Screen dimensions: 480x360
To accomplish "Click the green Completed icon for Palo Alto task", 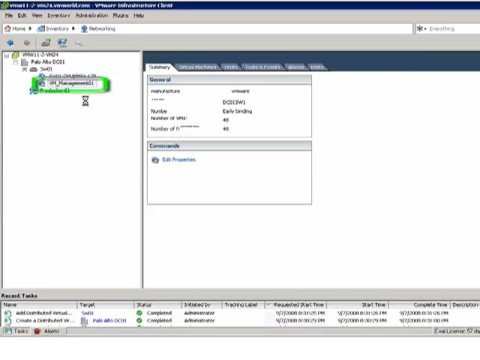I will pyautogui.click(x=139, y=320).
